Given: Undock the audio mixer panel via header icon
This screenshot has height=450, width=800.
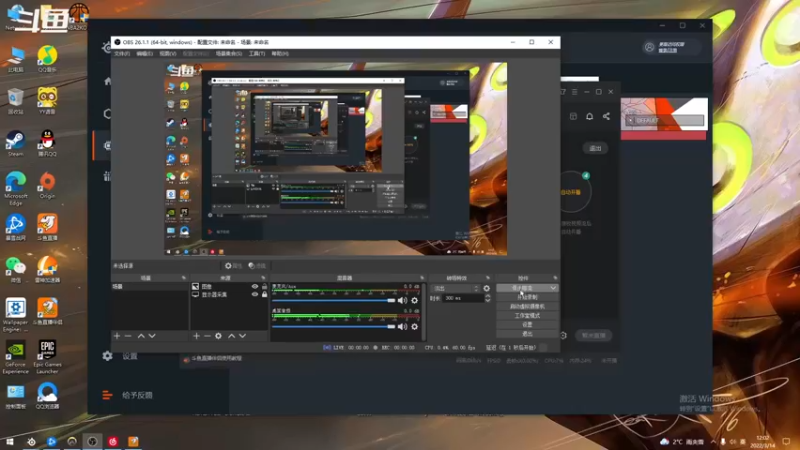Looking at the screenshot, I should tap(422, 278).
